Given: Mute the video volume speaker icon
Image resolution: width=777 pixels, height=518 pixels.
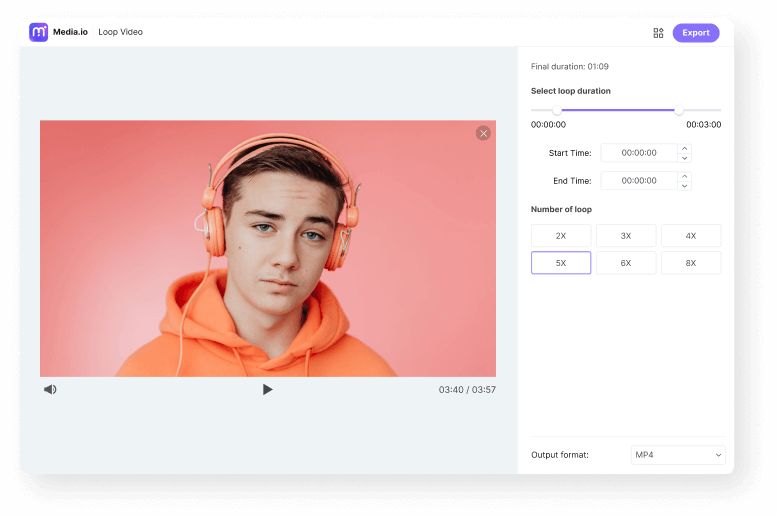Looking at the screenshot, I should (50, 389).
